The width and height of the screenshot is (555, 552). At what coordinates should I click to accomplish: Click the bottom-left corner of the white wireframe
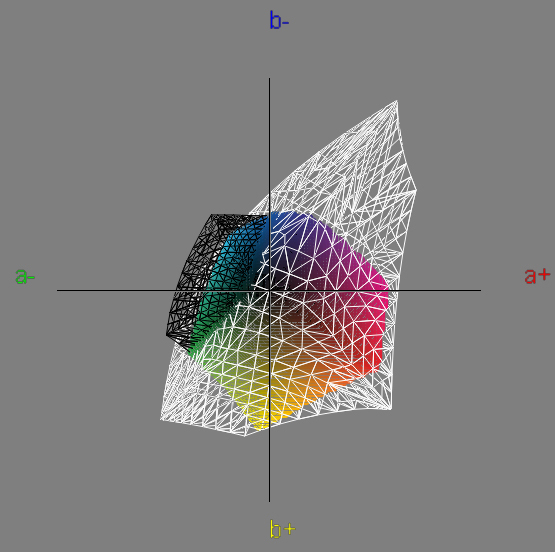pyautogui.click(x=161, y=420)
